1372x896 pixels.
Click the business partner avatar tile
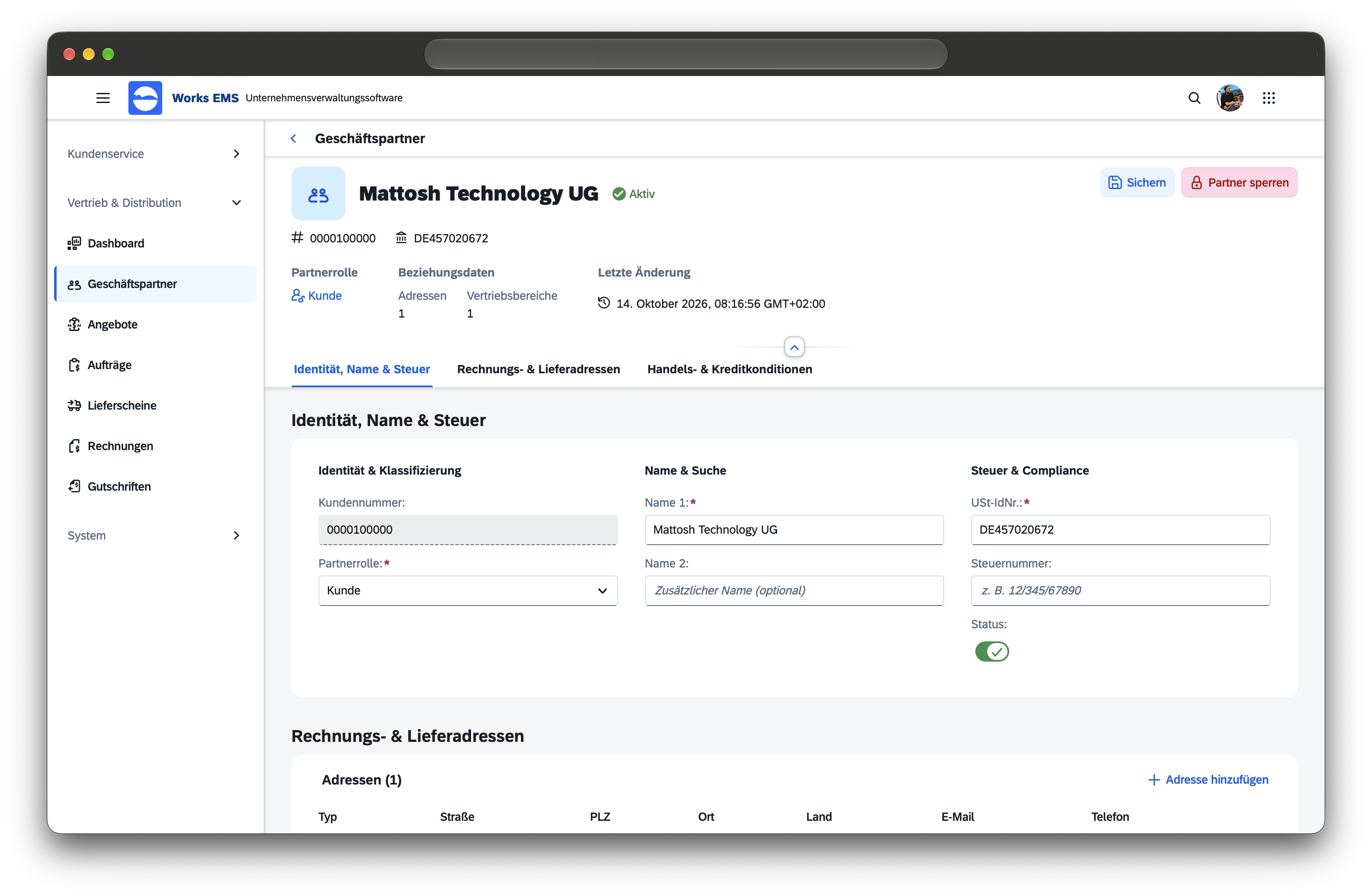(318, 194)
